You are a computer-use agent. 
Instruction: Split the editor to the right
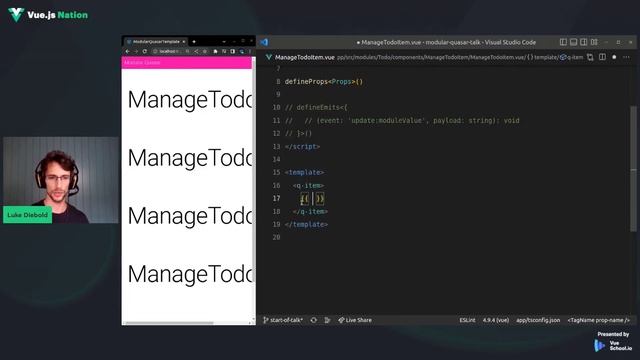click(x=602, y=57)
